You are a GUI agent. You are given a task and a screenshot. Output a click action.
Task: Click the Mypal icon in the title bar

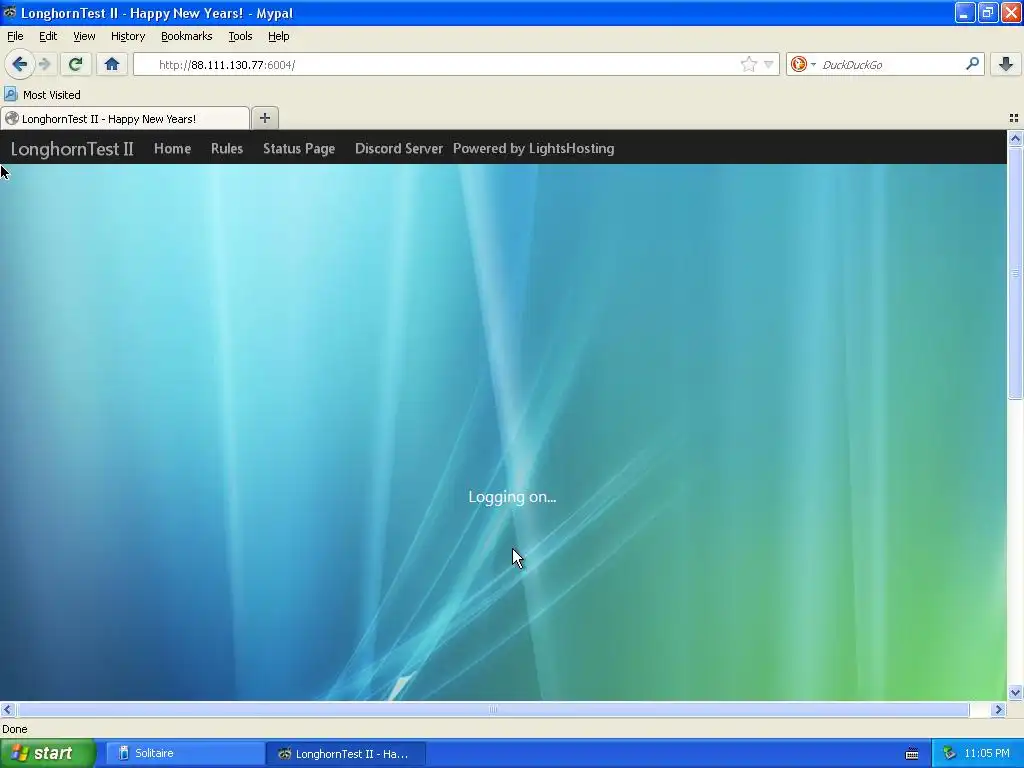9,12
